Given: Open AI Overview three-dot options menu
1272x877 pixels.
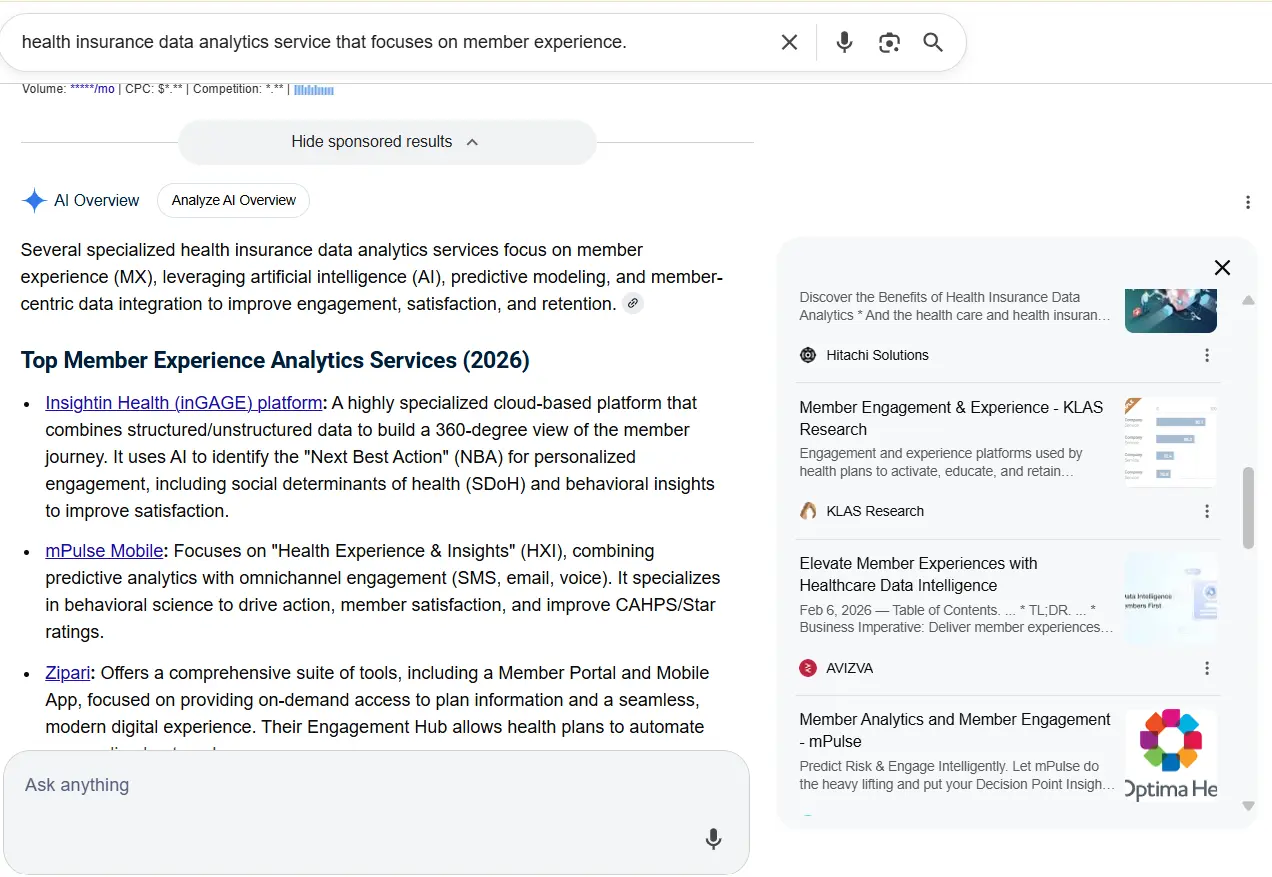Looking at the screenshot, I should (x=1247, y=202).
